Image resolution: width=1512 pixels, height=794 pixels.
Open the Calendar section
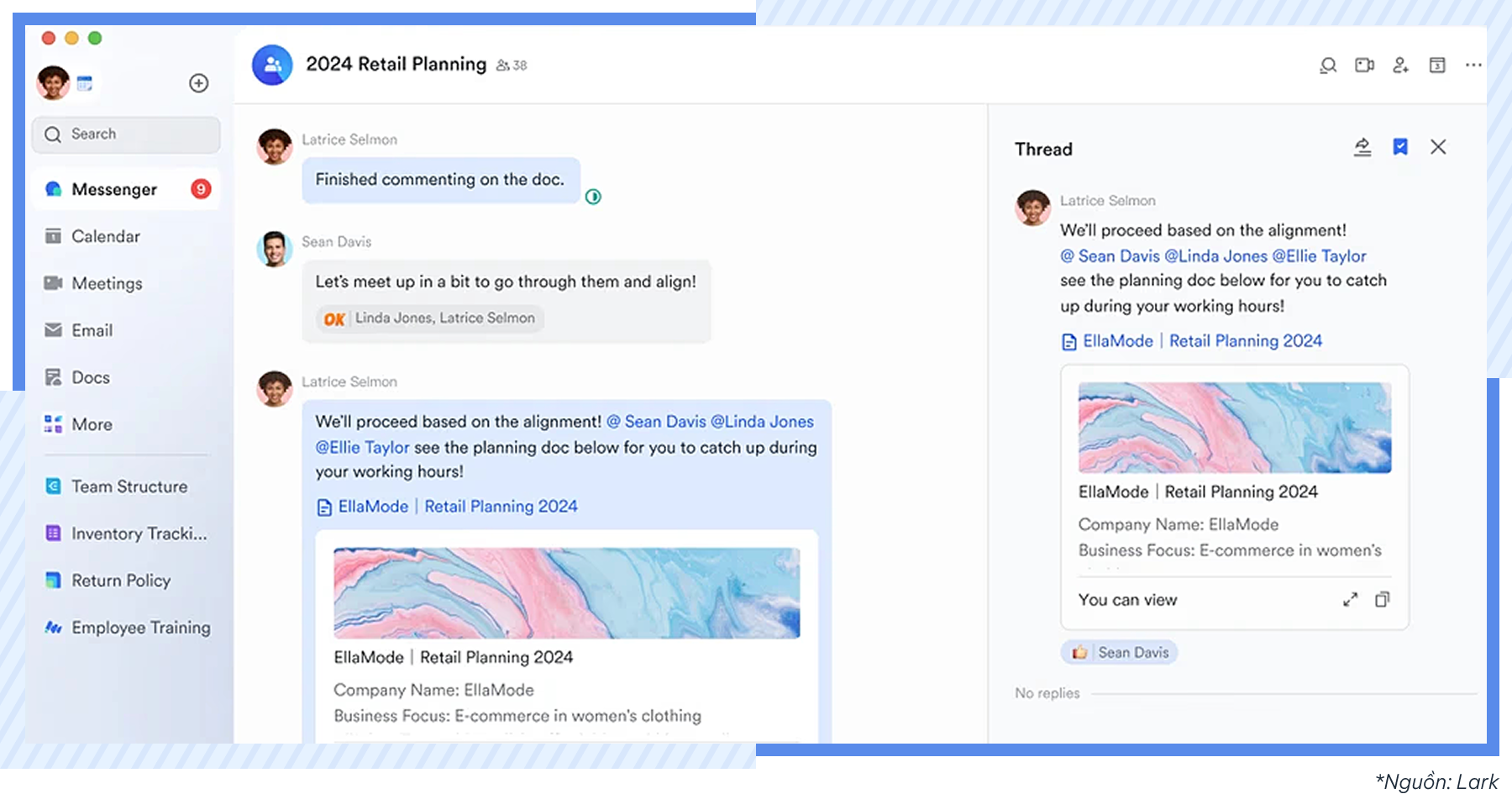pyautogui.click(x=126, y=236)
